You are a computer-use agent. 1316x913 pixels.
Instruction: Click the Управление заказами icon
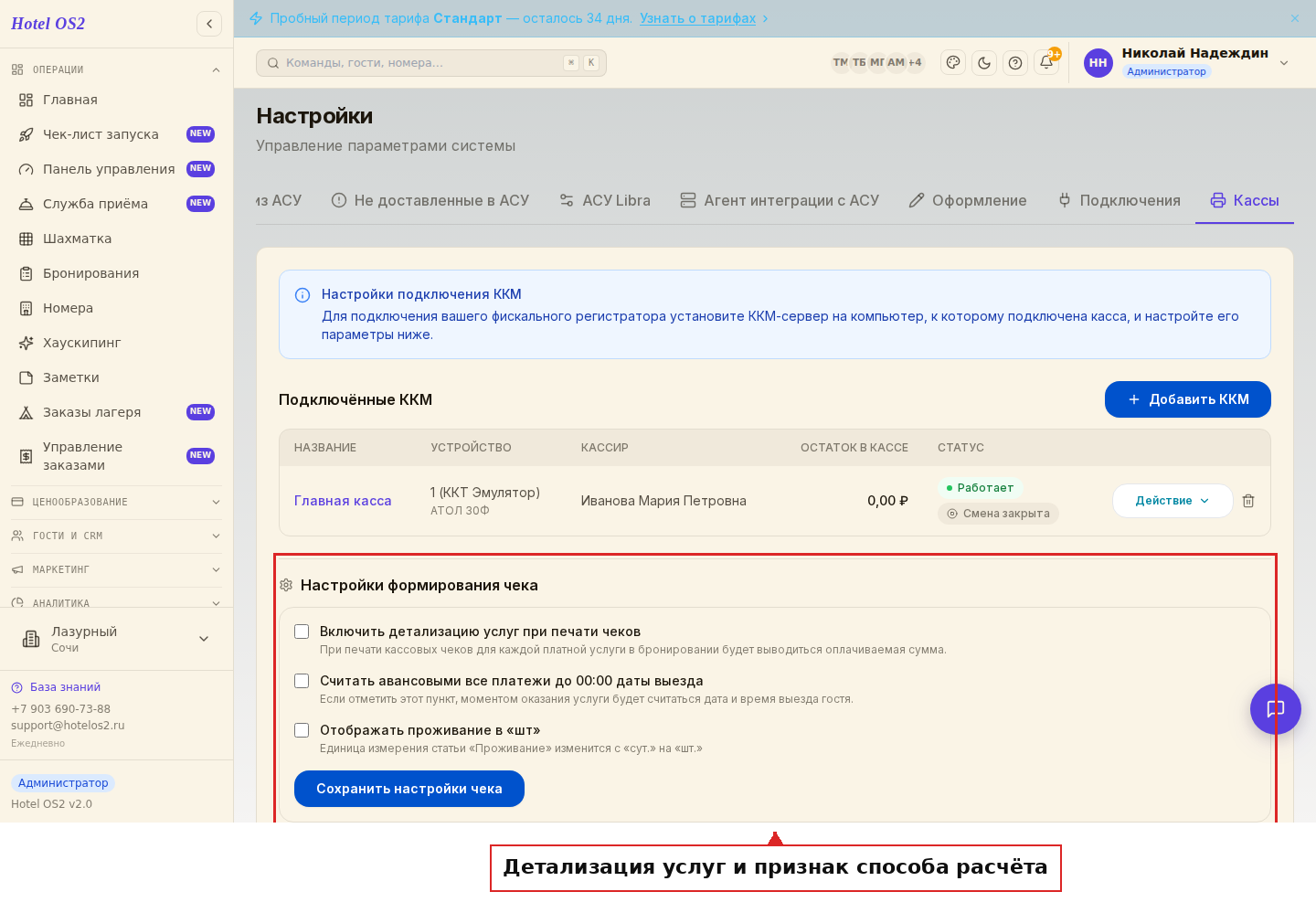[27, 456]
